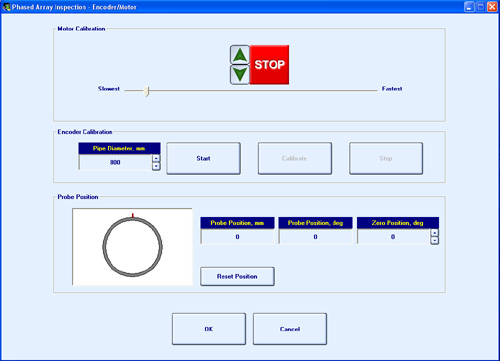
Task: Minimize the Encoder/Motor window
Action: [x=469, y=7]
